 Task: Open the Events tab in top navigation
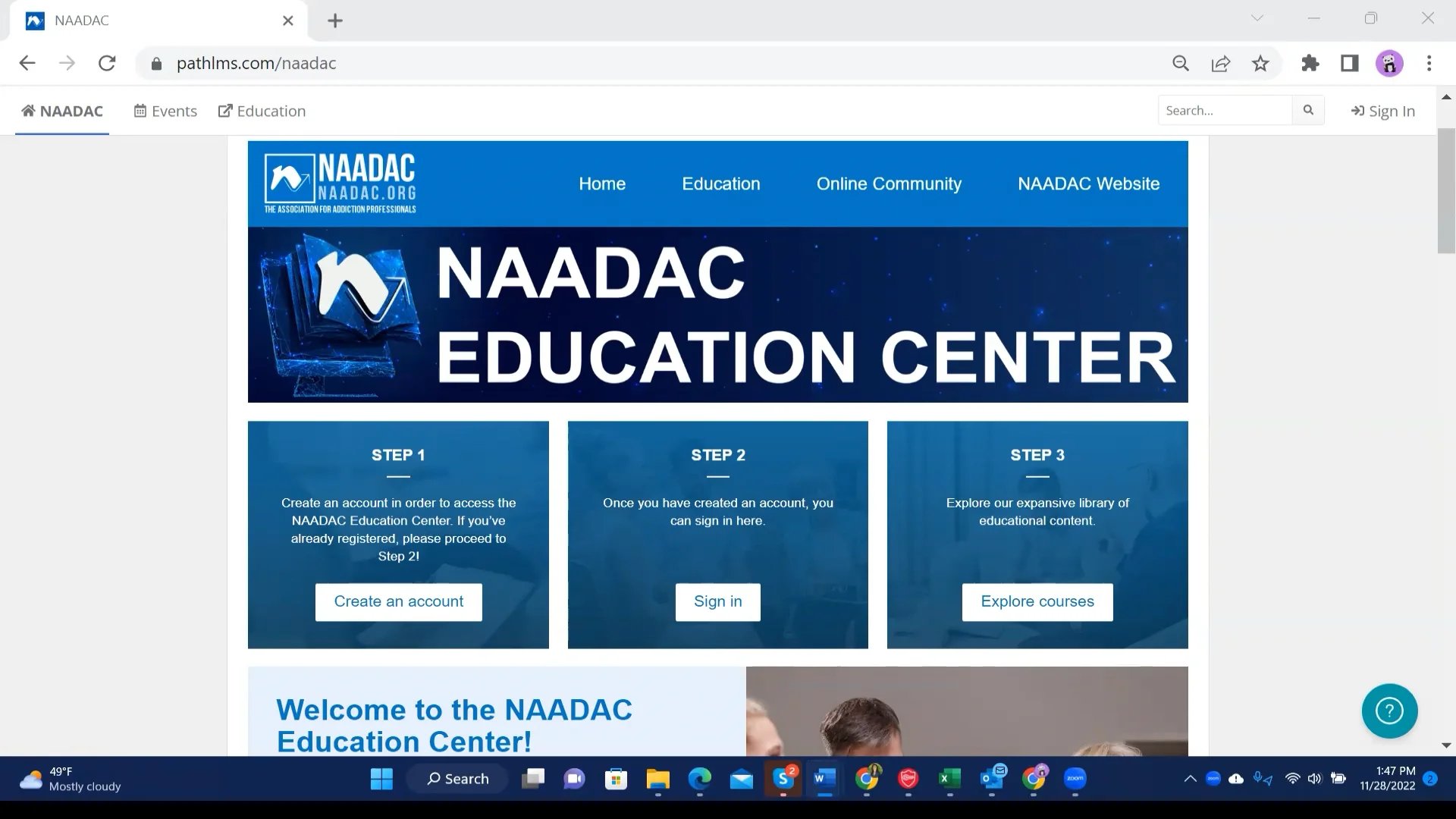[165, 111]
